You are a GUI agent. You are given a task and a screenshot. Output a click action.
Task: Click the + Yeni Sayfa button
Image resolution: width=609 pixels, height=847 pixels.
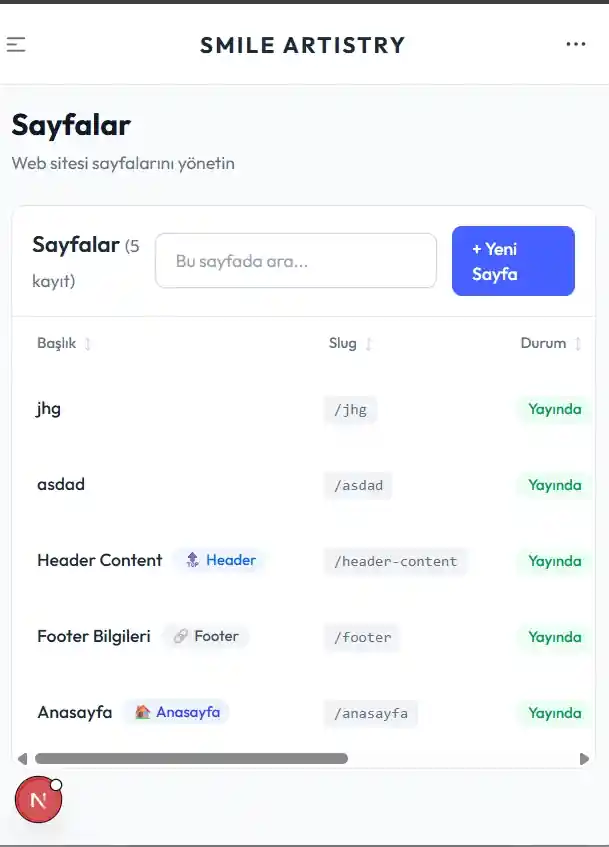[513, 261]
